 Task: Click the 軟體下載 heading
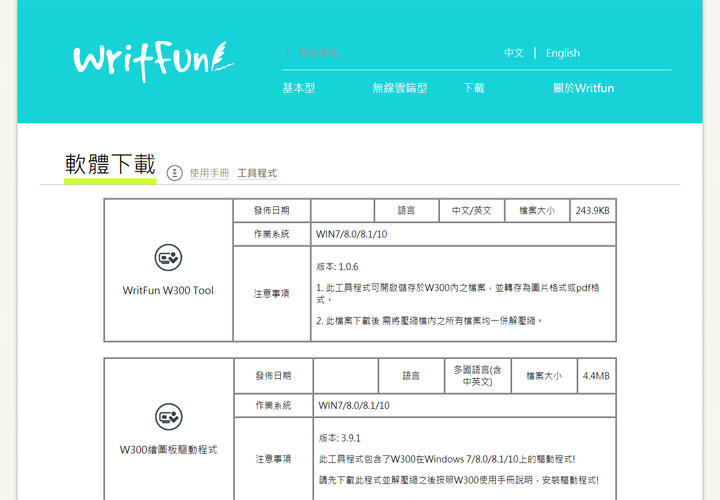tap(110, 164)
